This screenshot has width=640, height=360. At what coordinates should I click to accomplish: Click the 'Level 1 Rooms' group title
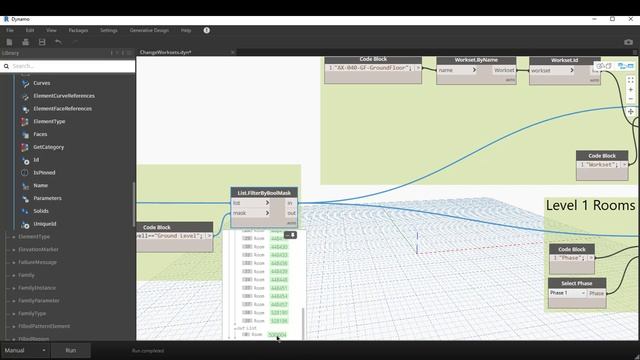click(x=590, y=205)
